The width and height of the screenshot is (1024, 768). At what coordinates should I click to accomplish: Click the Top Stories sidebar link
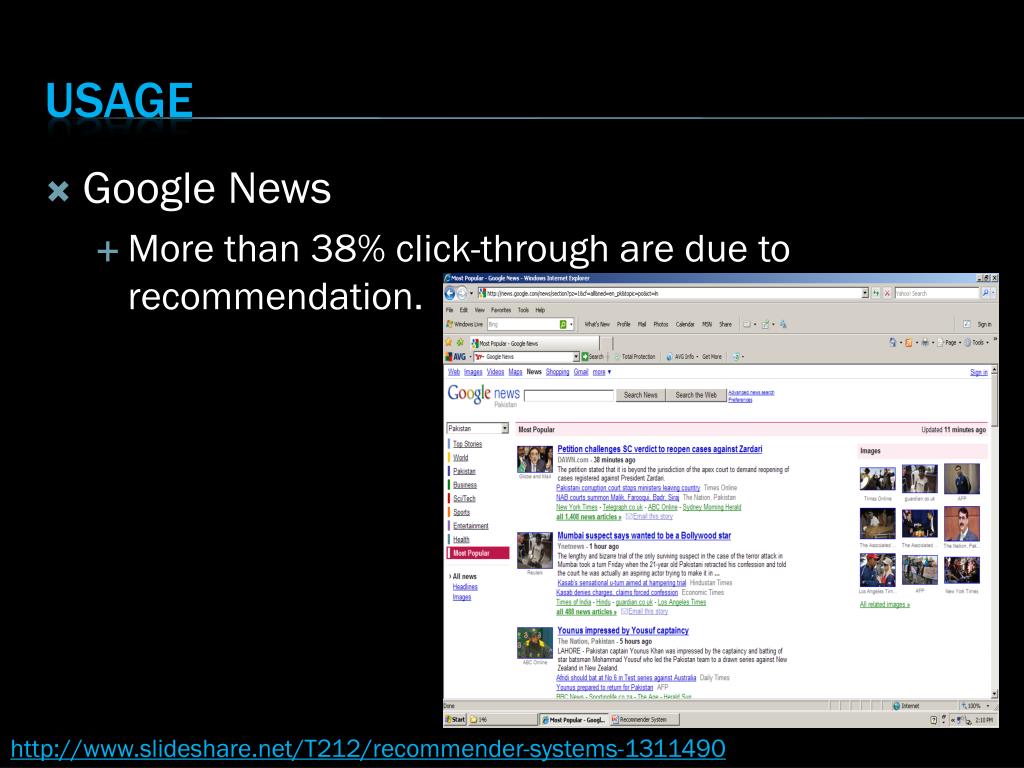(x=468, y=444)
